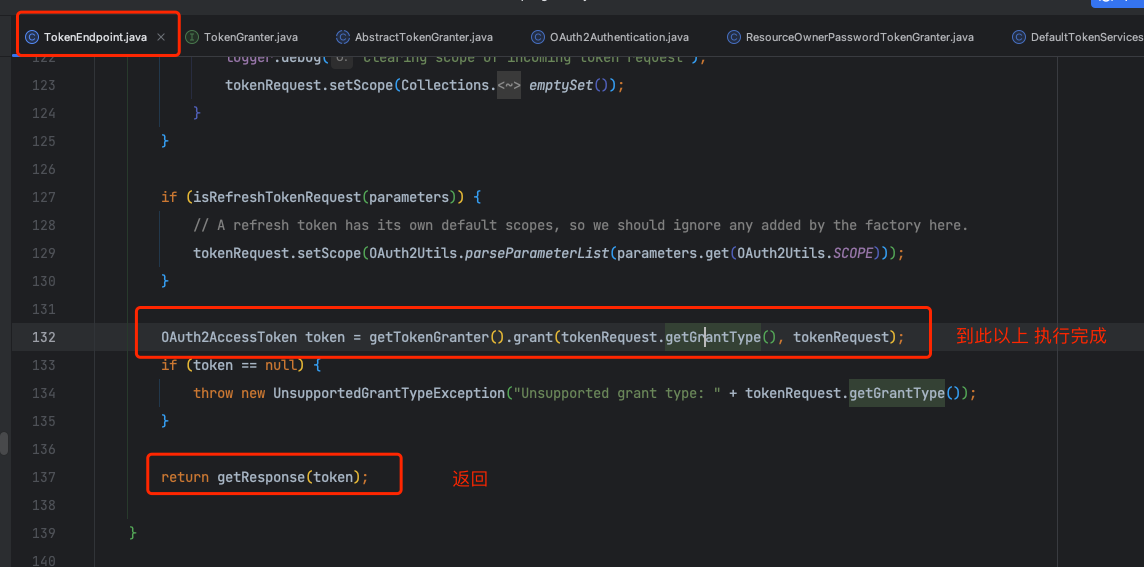Viewport: 1144px width, 567px height.
Task: Expand the folded <~> generic type
Action: (x=509, y=85)
